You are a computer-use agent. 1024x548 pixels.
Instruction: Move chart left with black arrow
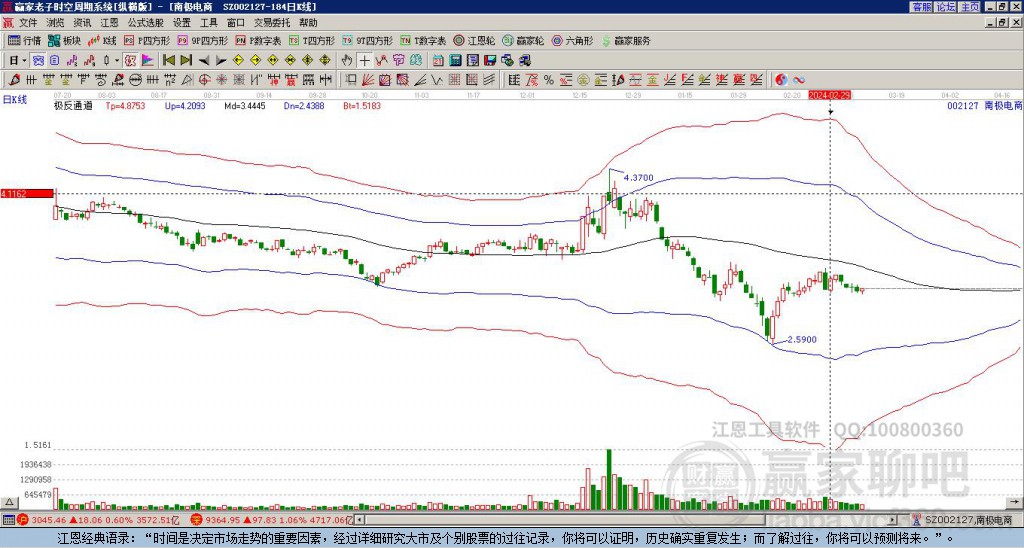click(204, 60)
